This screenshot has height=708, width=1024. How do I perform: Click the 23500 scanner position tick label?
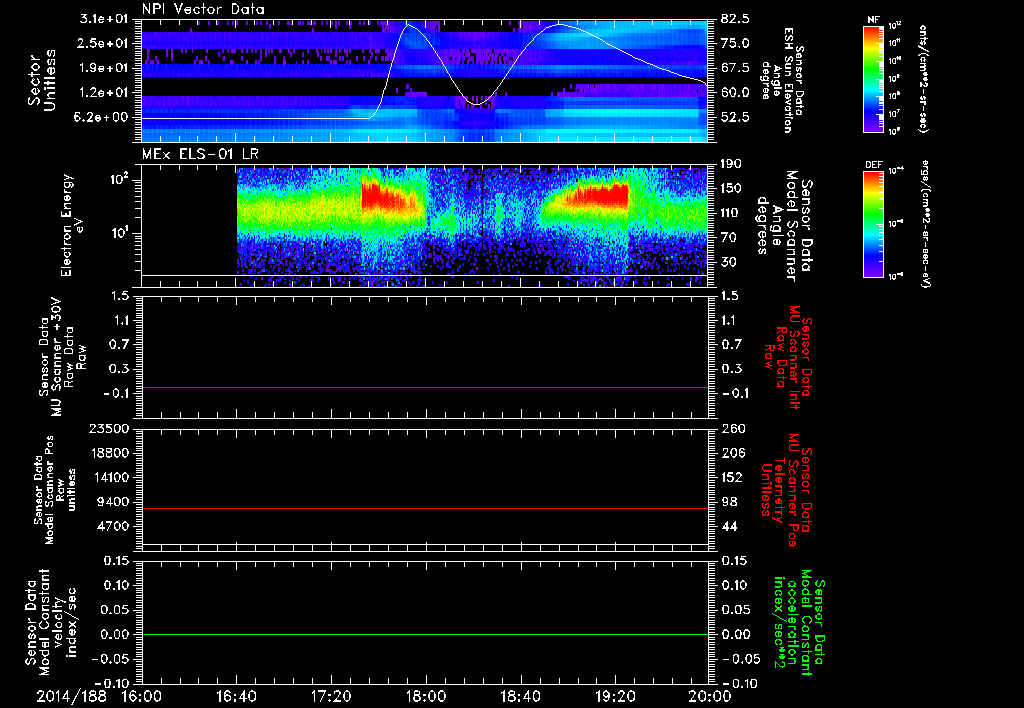[109, 429]
